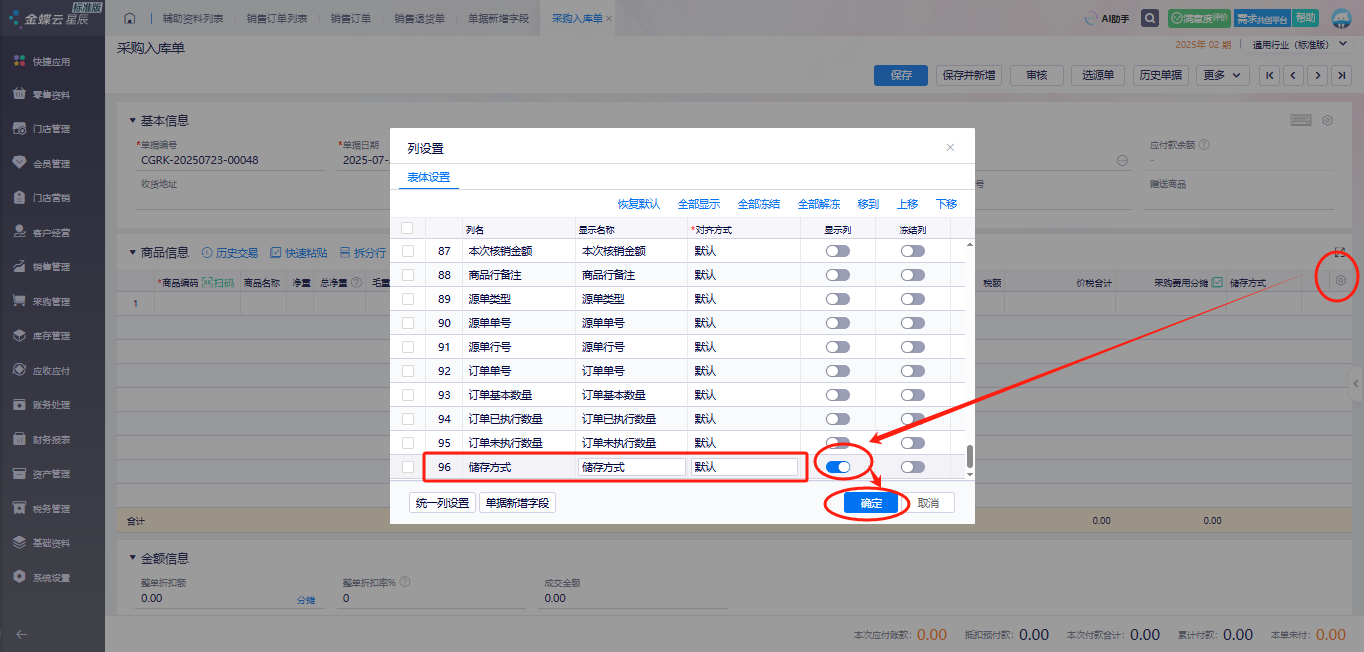
Task: Open 库存管理 in the sidebar
Action: click(51, 336)
